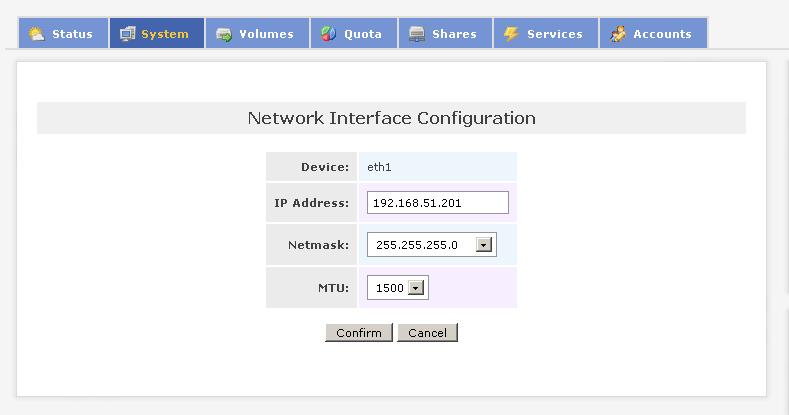Switch to the Volumes tab
Image resolution: width=789 pixels, height=415 pixels.
tap(266, 34)
